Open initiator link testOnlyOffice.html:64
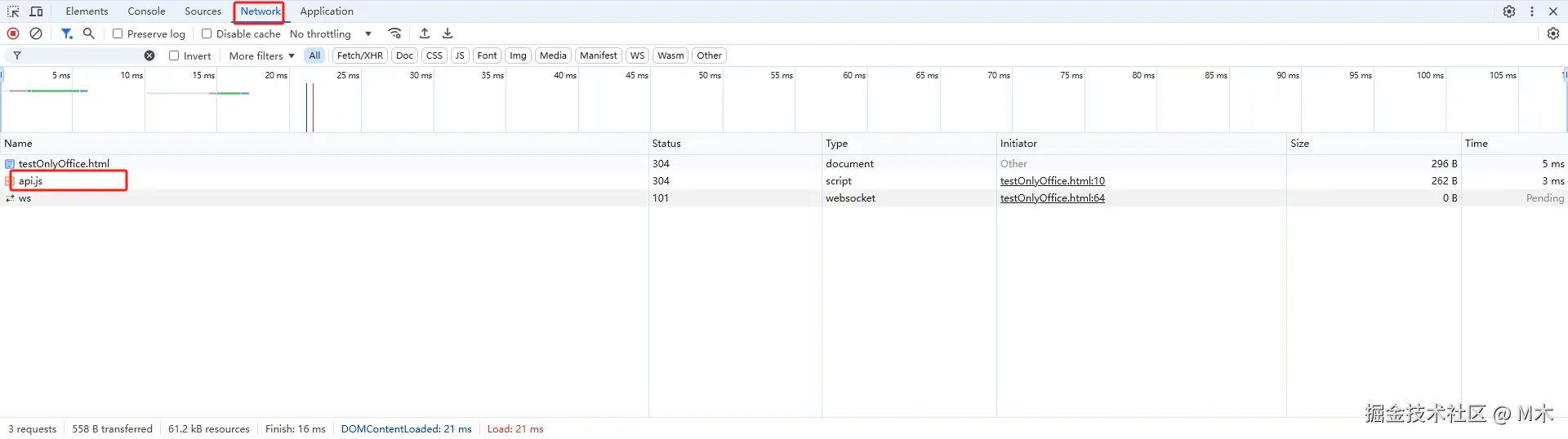 1053,198
